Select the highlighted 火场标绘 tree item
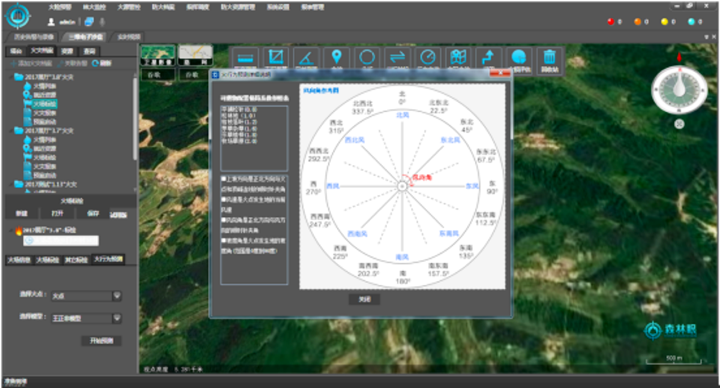 coord(45,104)
